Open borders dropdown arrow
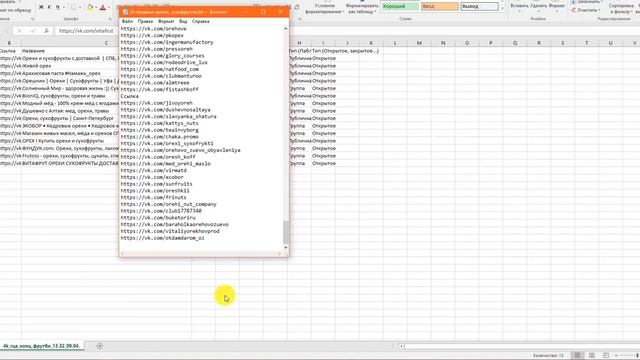This screenshot has height=360, width=640. coord(80,7)
